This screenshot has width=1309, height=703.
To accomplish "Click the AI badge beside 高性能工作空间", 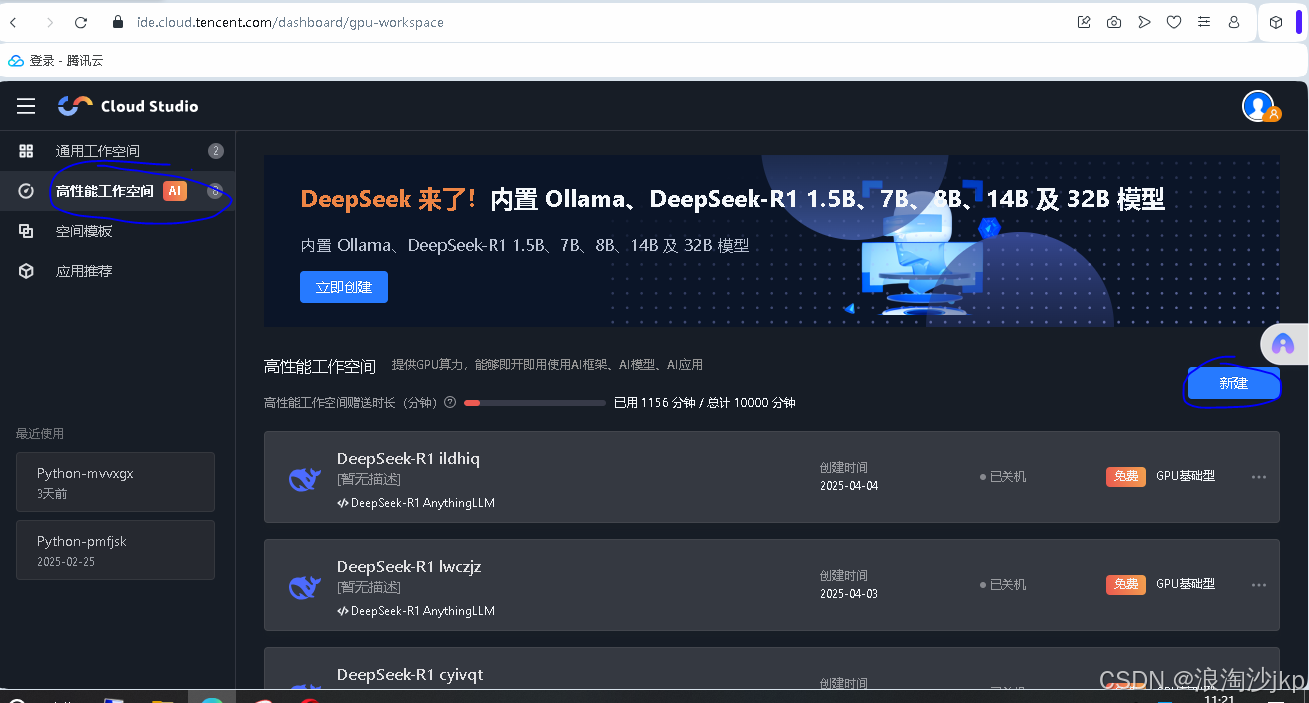I will [175, 191].
